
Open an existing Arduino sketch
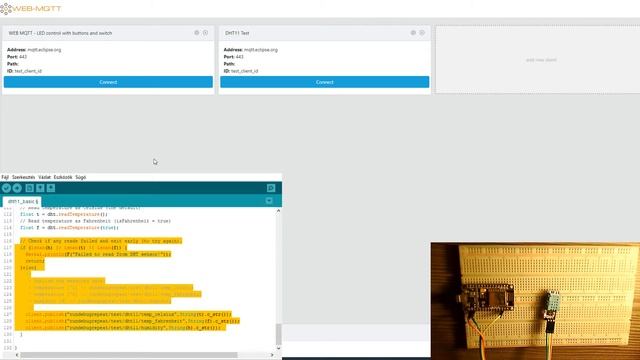(x=40, y=188)
